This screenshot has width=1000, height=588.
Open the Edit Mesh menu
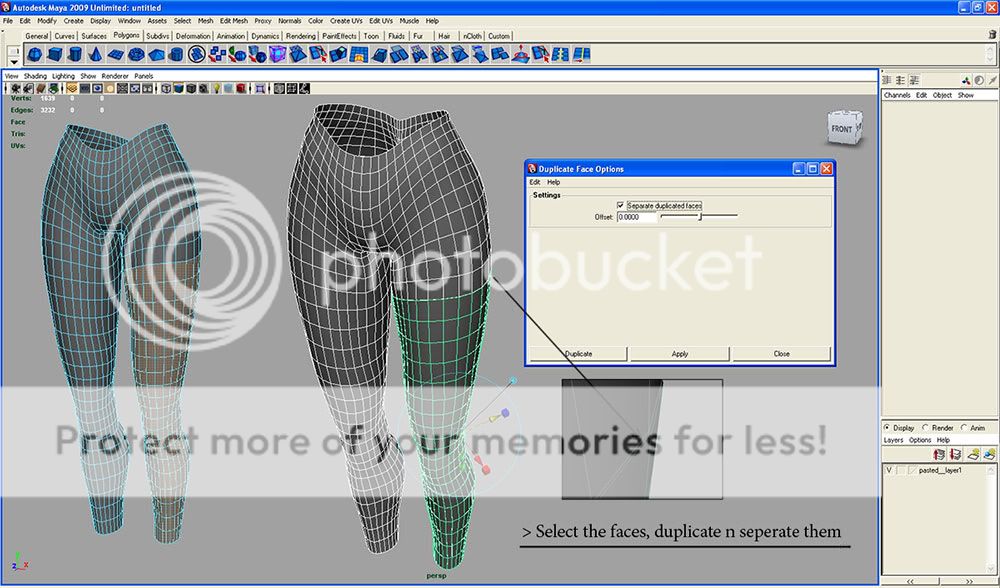[x=233, y=20]
